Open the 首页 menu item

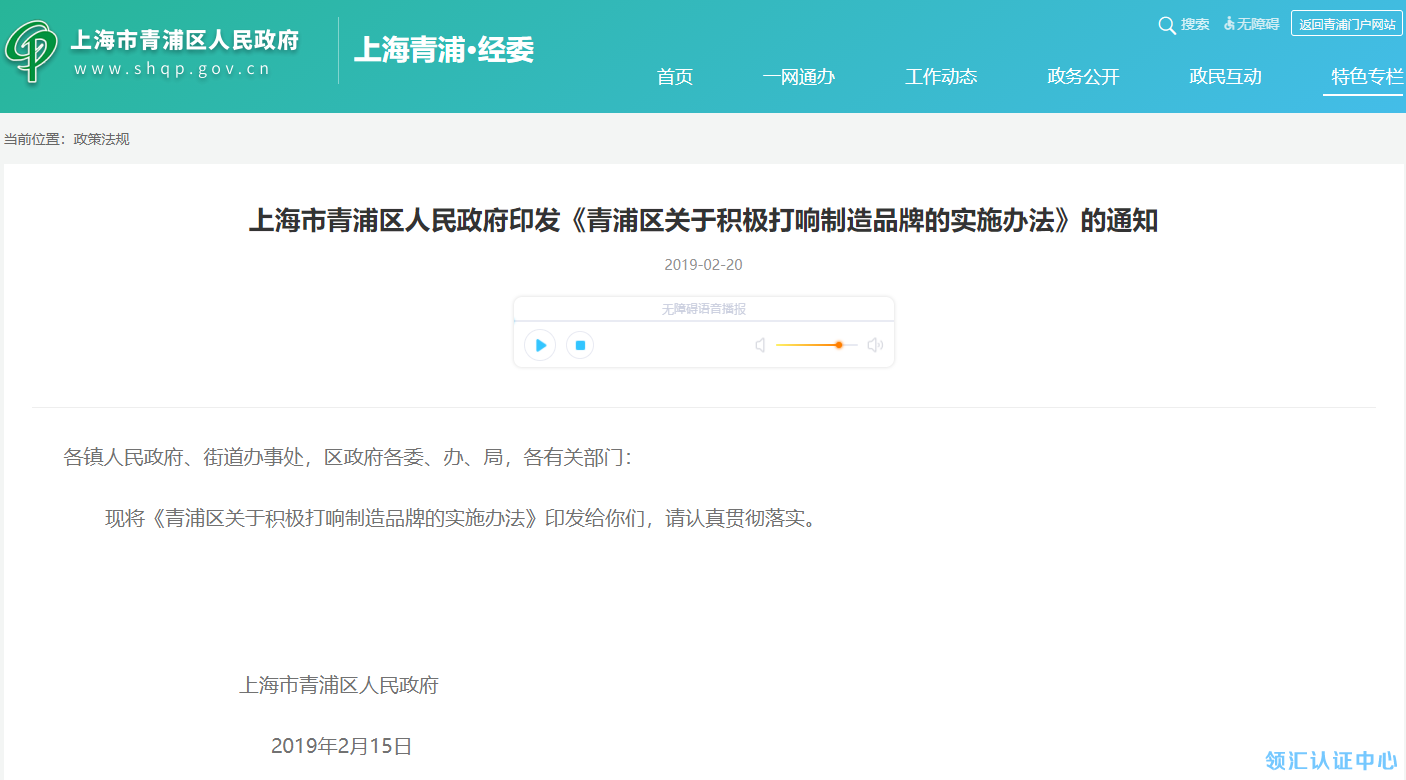click(674, 77)
